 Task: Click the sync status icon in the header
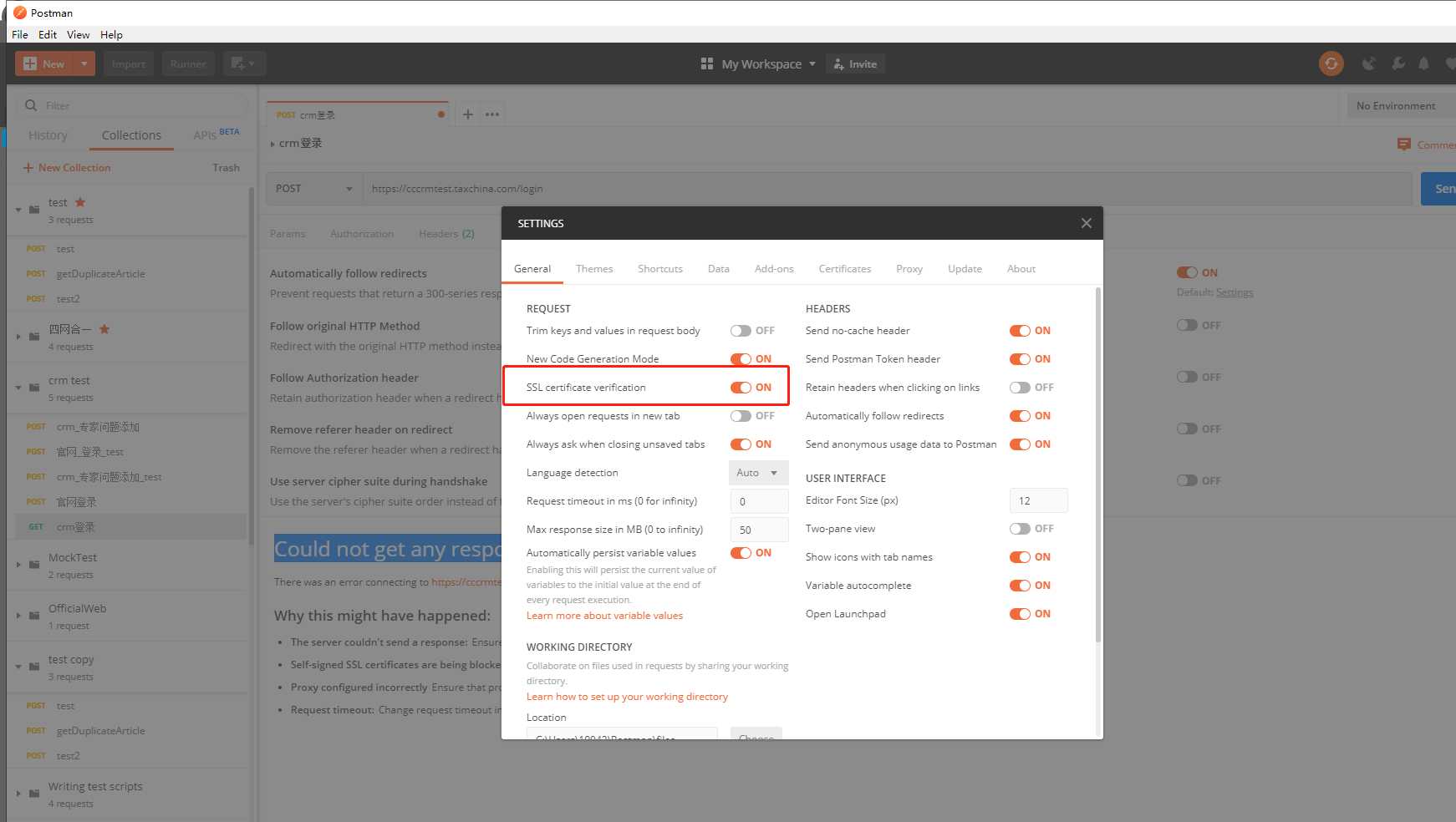click(1331, 63)
